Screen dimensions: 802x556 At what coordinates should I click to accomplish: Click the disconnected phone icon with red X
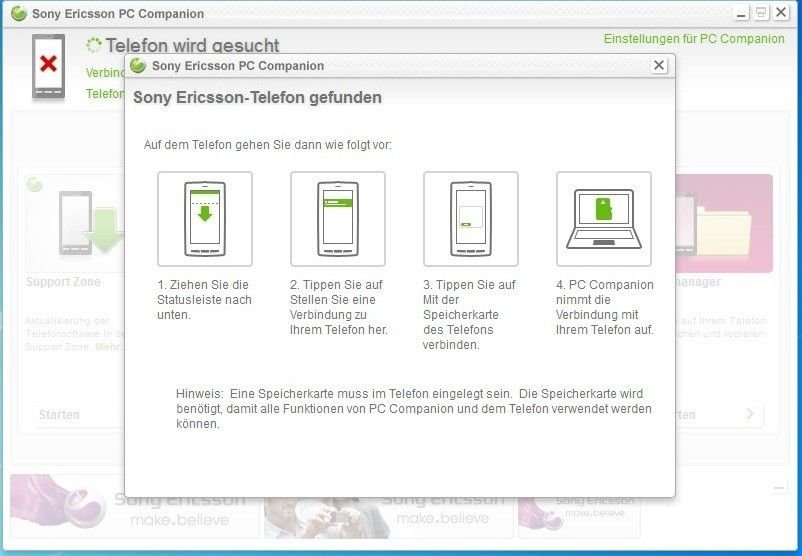(x=49, y=66)
